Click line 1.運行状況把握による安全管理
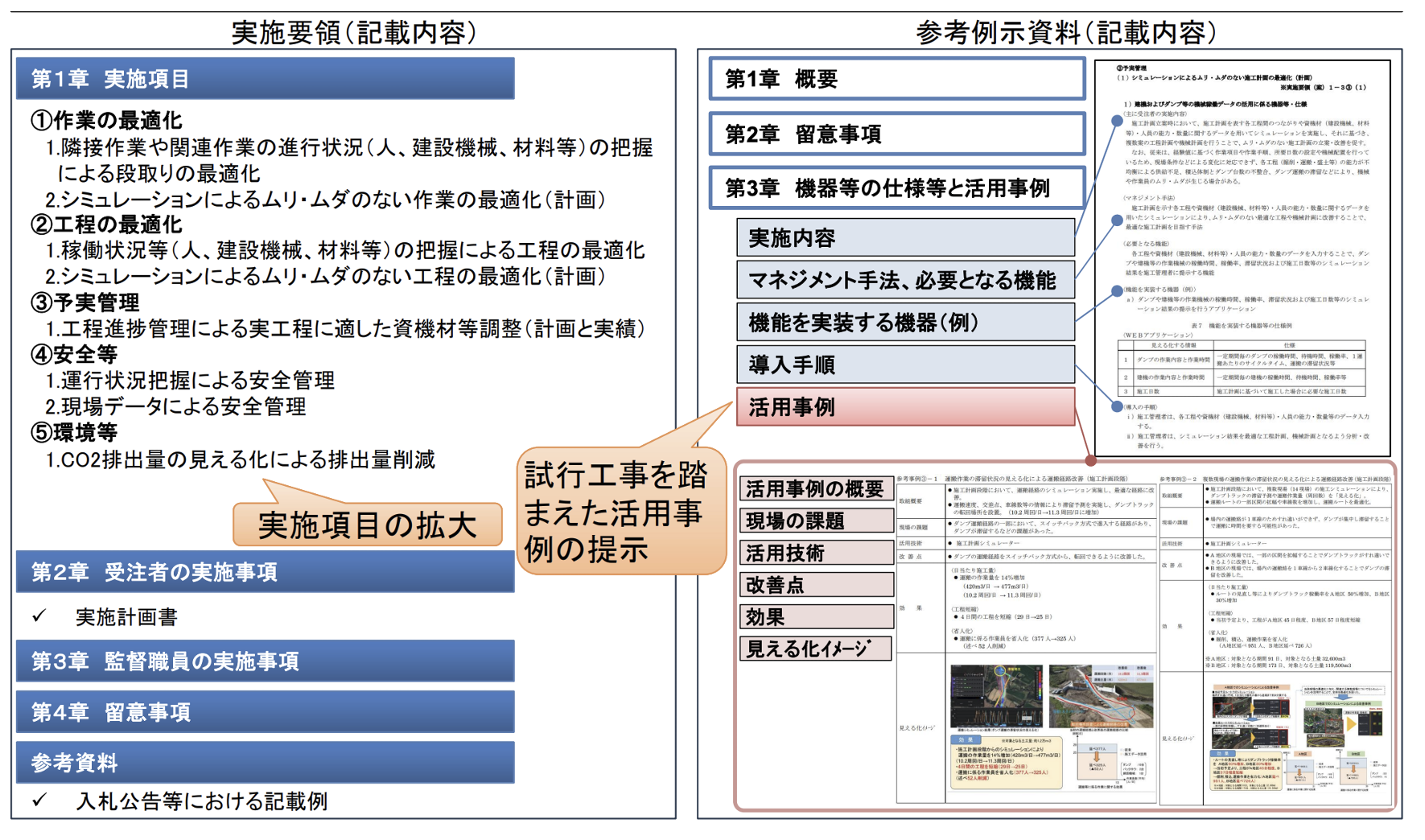 [190, 380]
